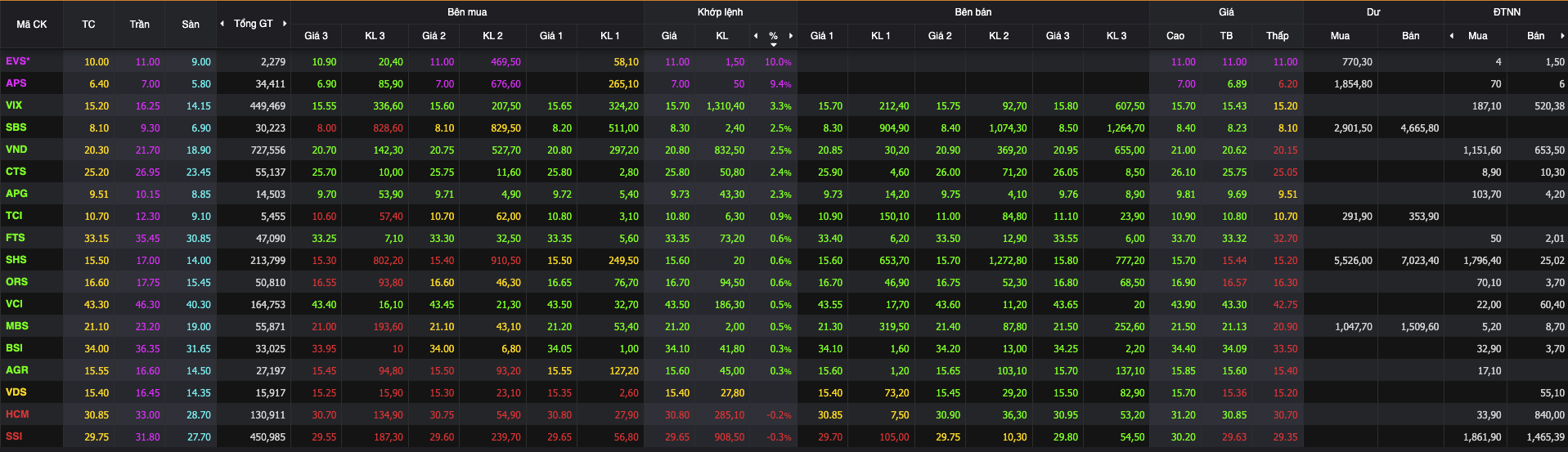The height and width of the screenshot is (452, 1568).
Task: Click the right arrow after the % column header
Action: (x=791, y=36)
